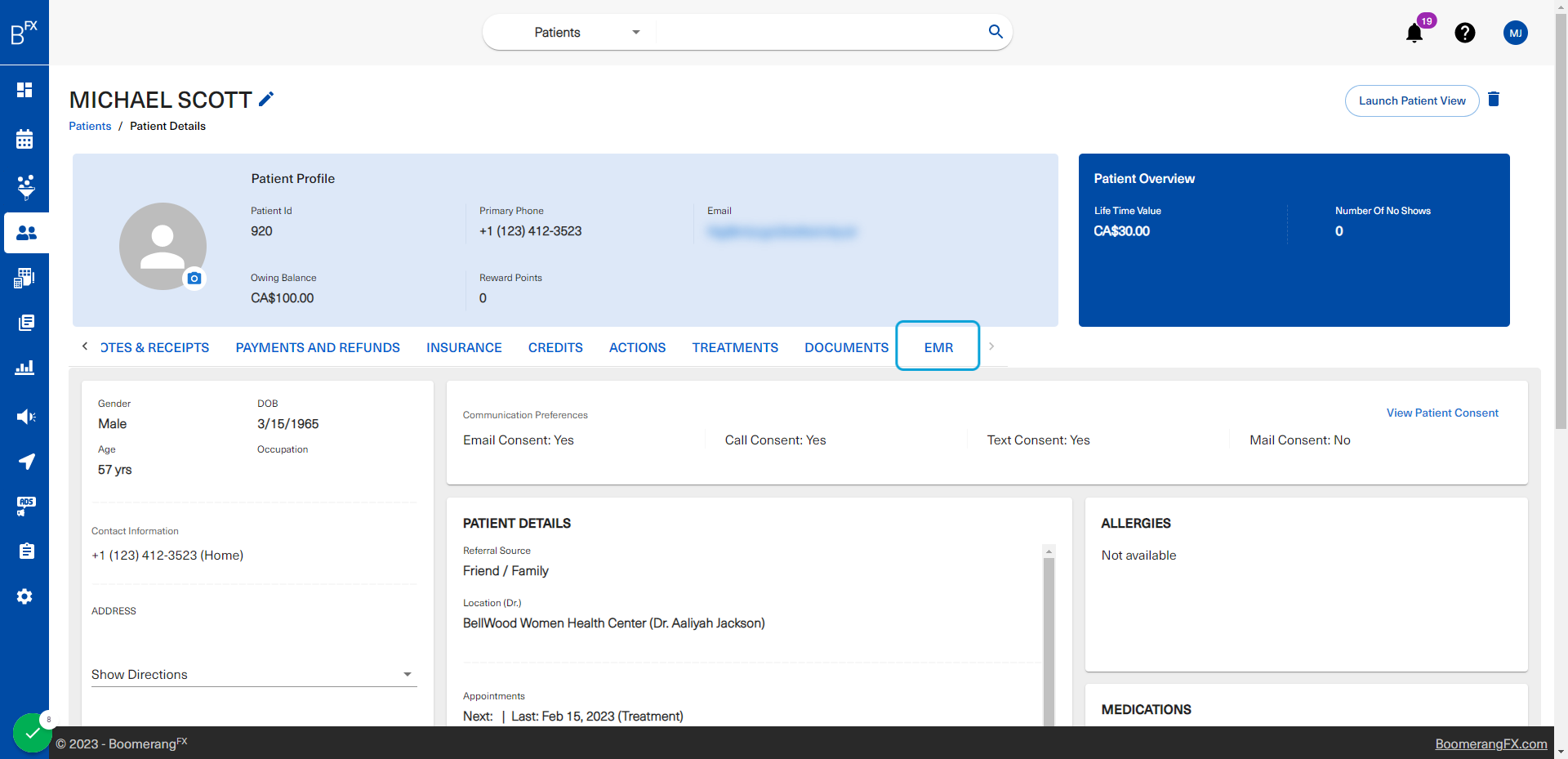The width and height of the screenshot is (1568, 759).
Task: Click Email Consent: Yes text
Action: click(519, 440)
